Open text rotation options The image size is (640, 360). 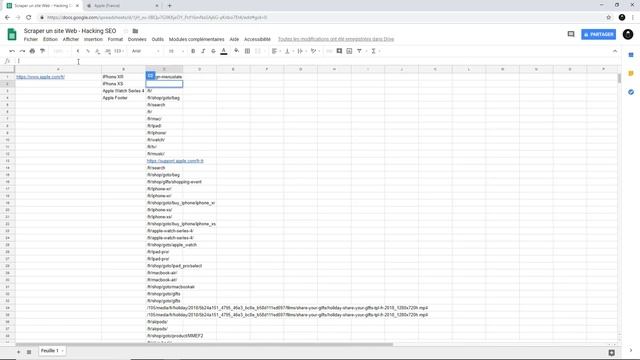click(314, 51)
